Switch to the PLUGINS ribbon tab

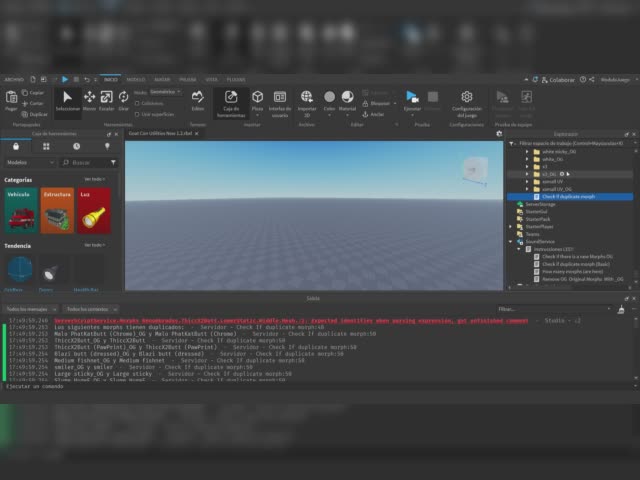[x=236, y=80]
